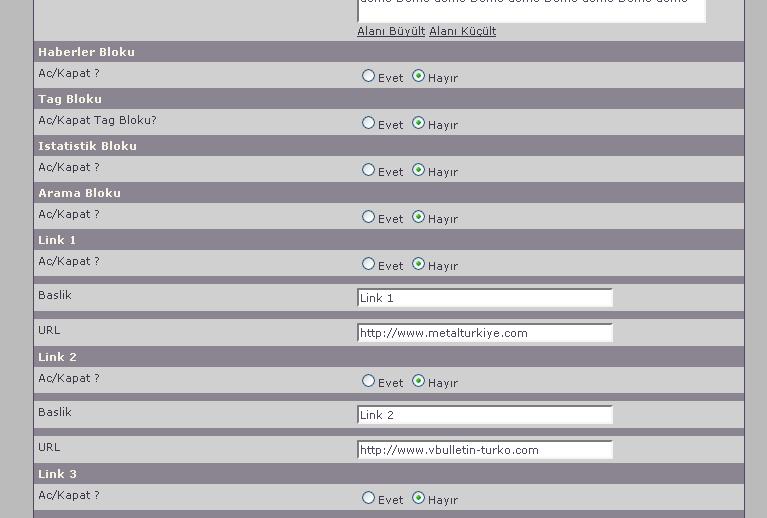
Task: Focus the Link 1 Baslik text field
Action: (485, 298)
